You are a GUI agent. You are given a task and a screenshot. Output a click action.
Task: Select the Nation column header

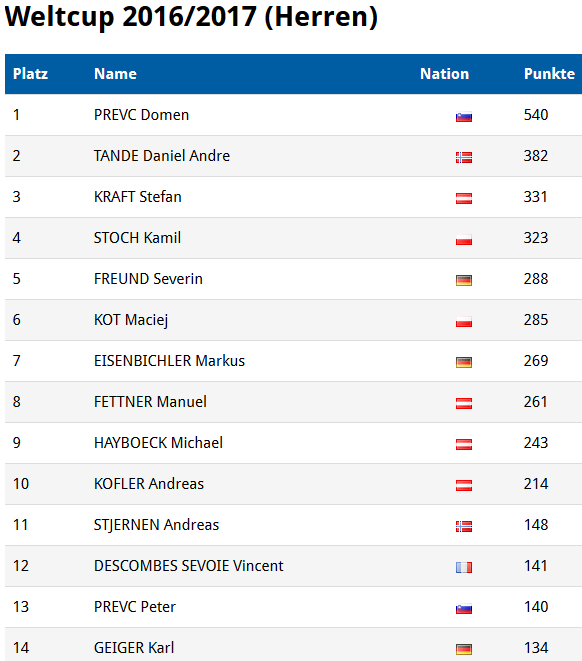[x=444, y=74]
